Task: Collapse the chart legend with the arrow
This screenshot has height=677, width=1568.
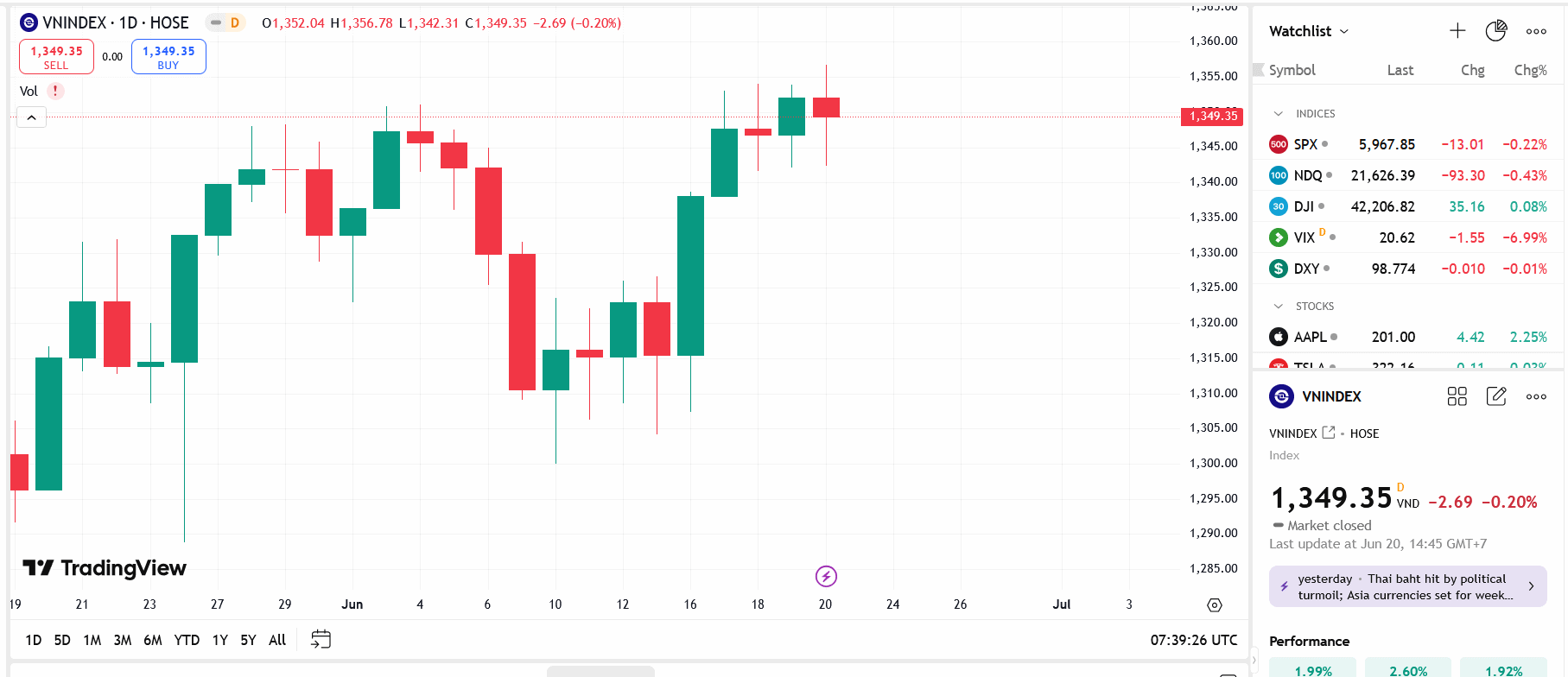Action: tap(31, 117)
